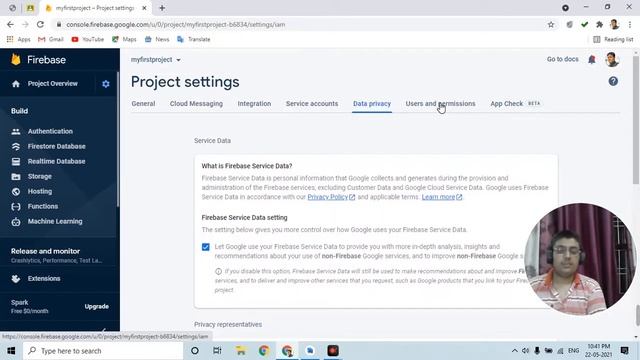Viewport: 640px width, 360px height.
Task: Open Project Overview home icon
Action: click(16, 84)
